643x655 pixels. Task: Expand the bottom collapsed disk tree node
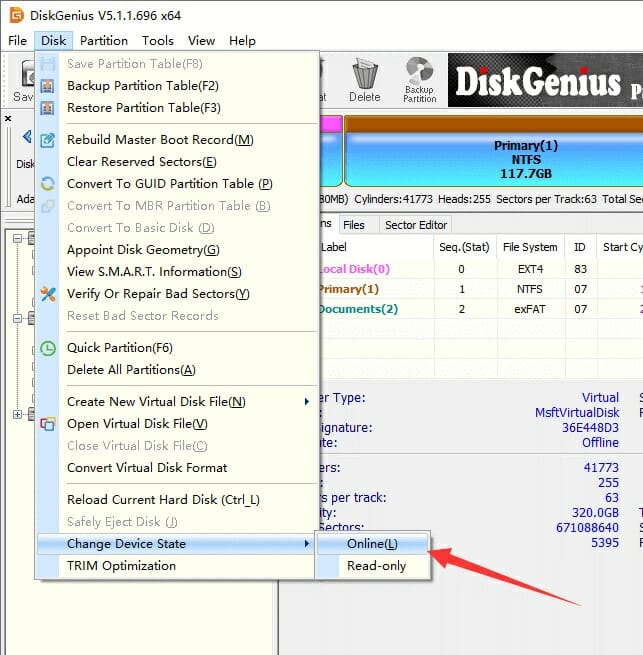point(17,414)
